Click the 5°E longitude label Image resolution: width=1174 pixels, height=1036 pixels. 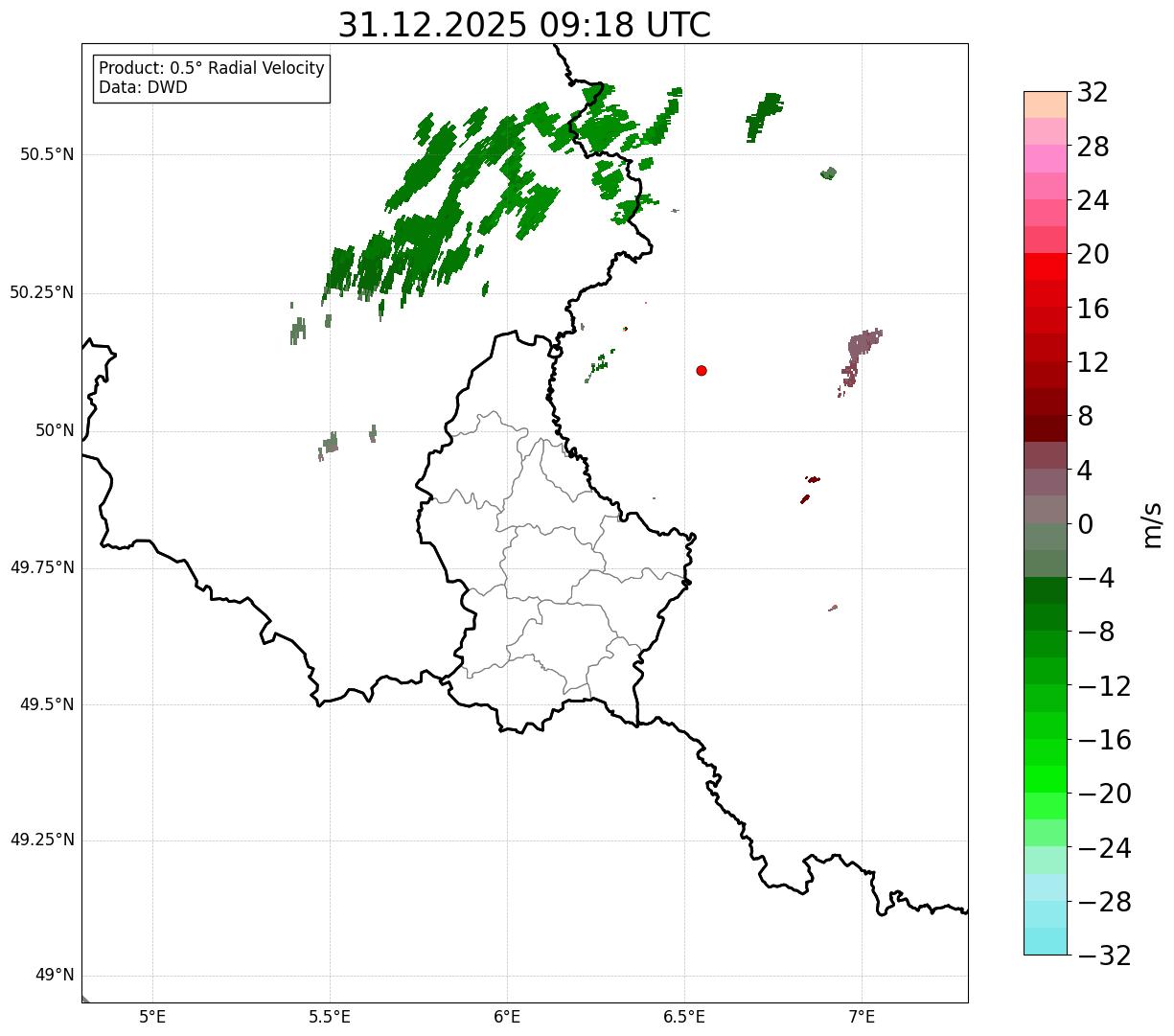point(153,1017)
